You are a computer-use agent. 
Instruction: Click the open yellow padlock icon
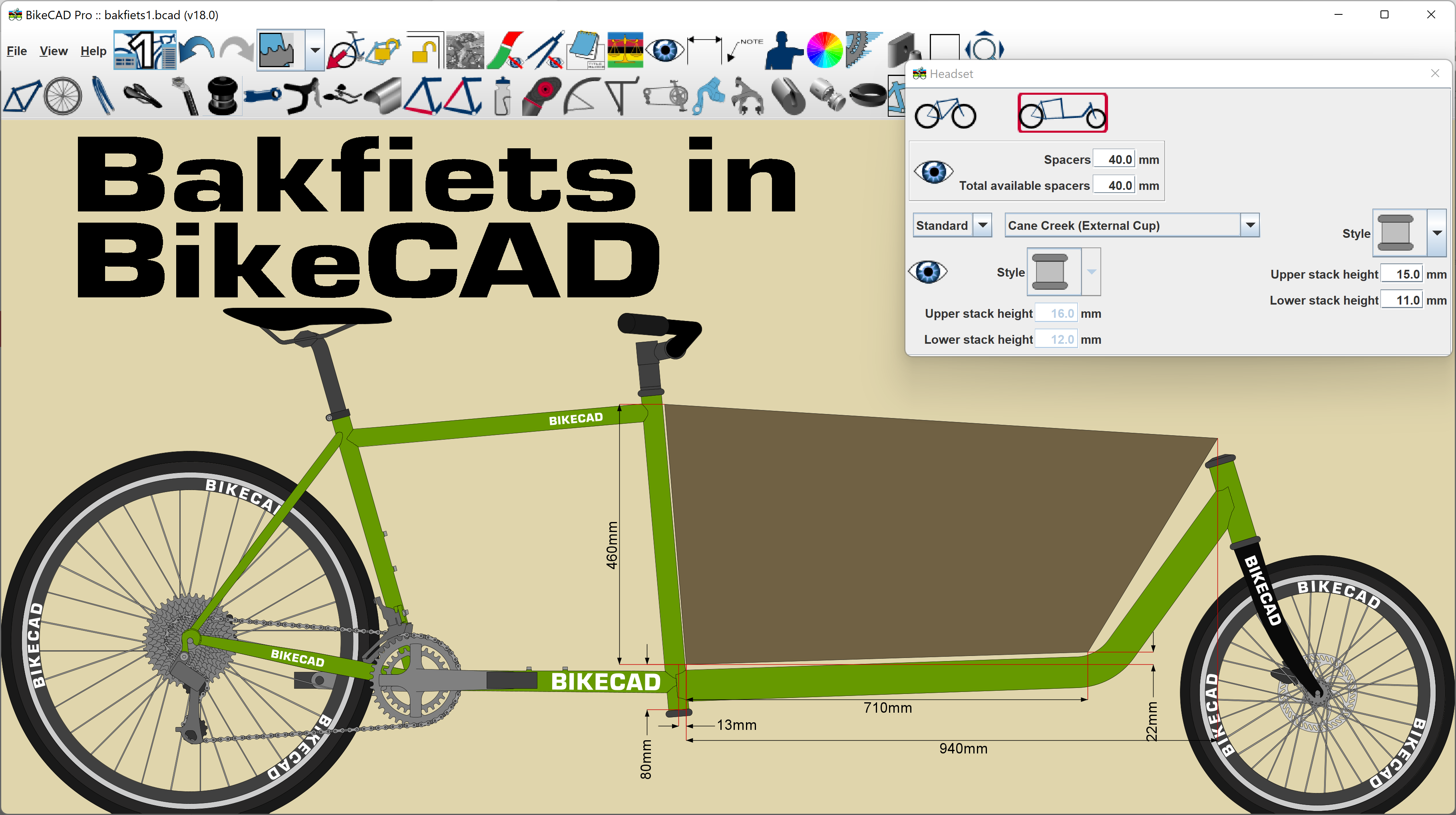tap(424, 50)
